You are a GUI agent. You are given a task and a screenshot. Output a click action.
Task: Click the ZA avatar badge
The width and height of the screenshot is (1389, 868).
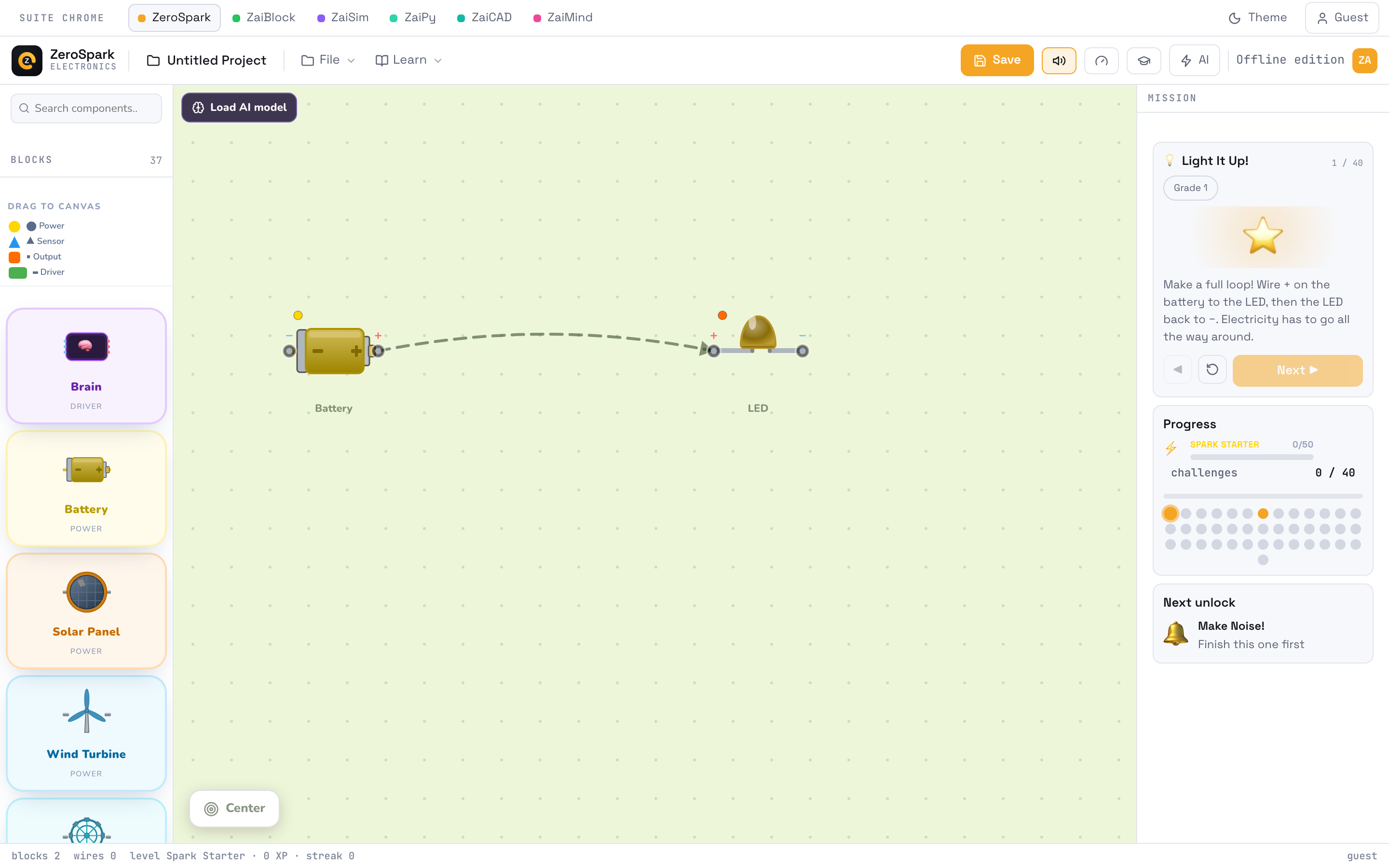click(1364, 60)
